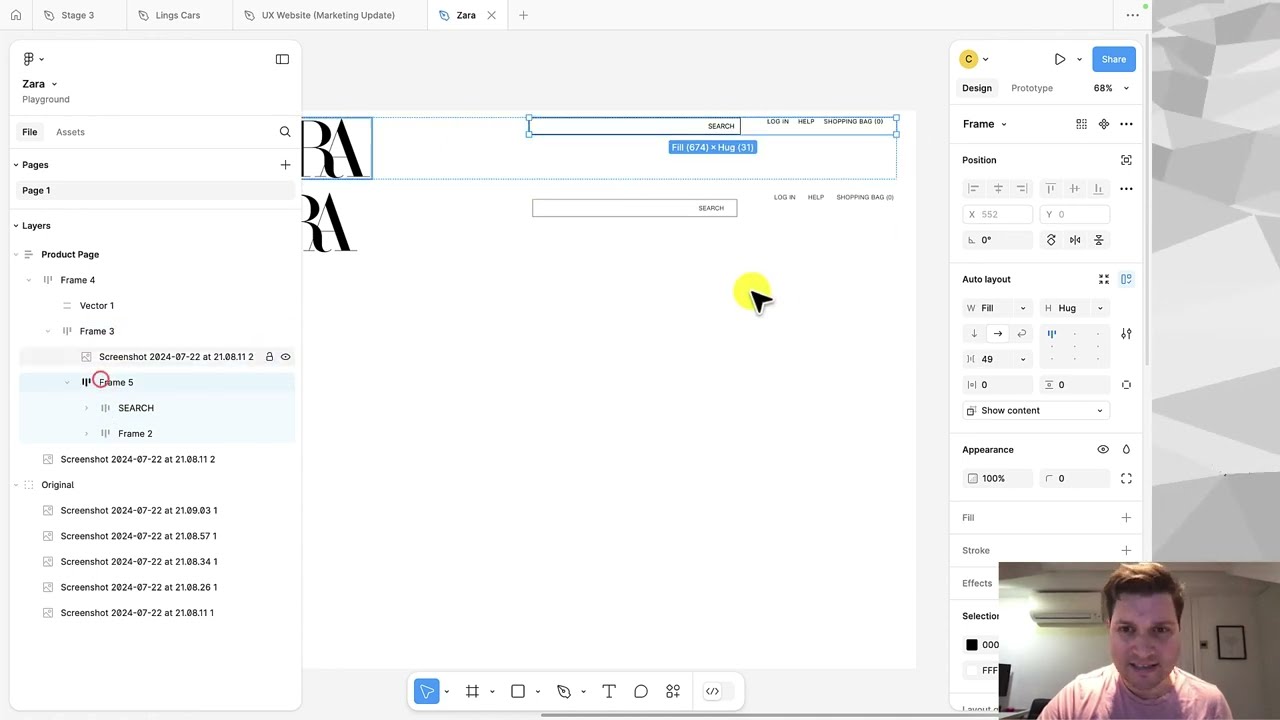Click the opacity 100% field
Screen dimensions: 1280x720
[x=996, y=479]
